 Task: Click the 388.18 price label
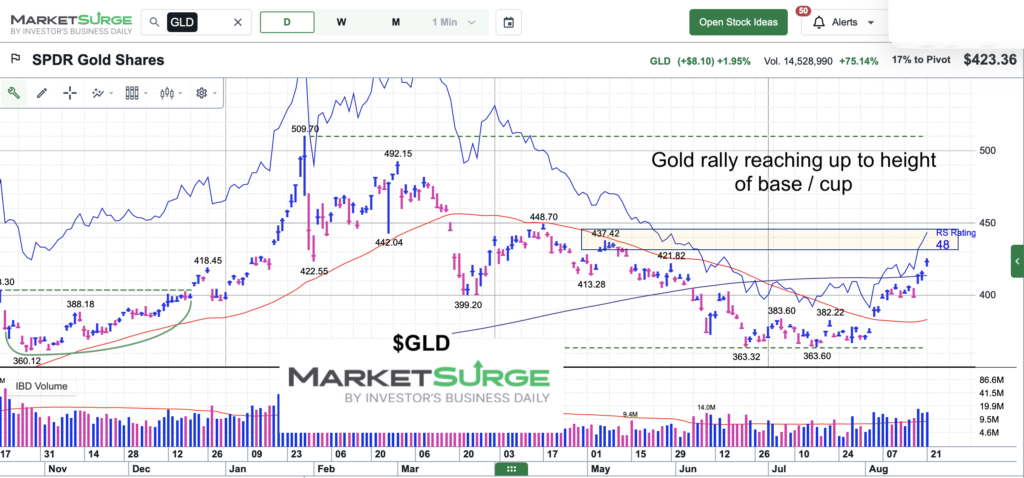(x=80, y=304)
